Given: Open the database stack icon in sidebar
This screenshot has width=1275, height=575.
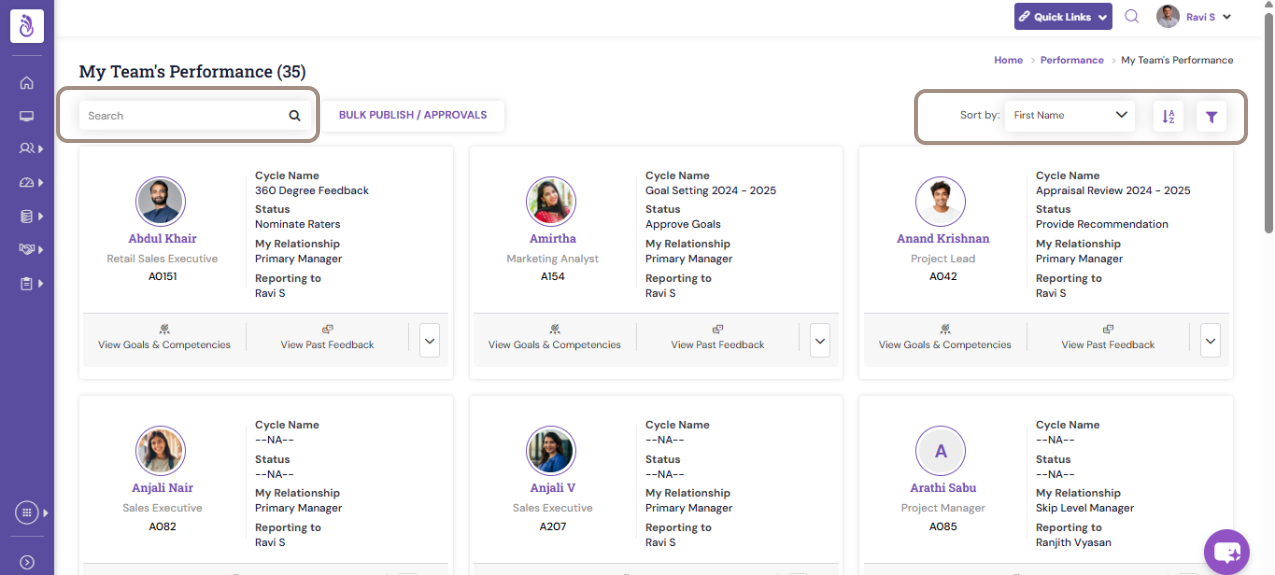Looking at the screenshot, I should pyautogui.click(x=26, y=216).
